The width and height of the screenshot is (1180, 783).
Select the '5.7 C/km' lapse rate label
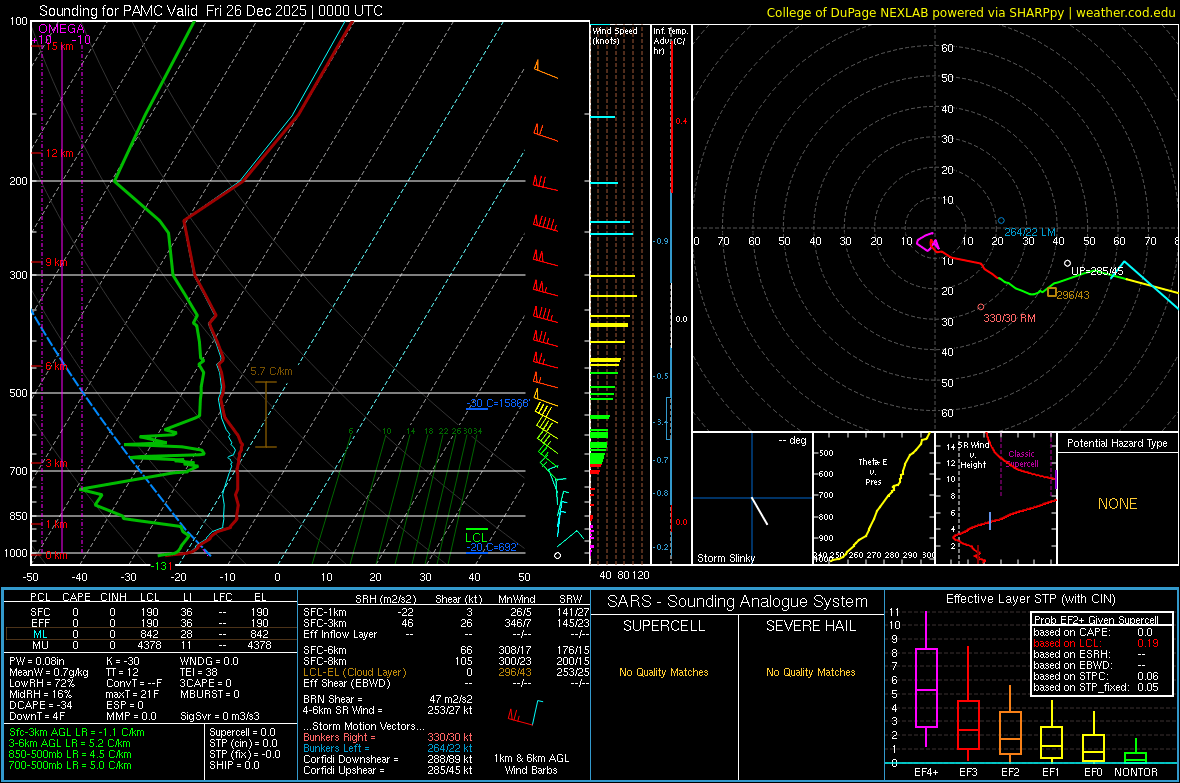(x=271, y=371)
